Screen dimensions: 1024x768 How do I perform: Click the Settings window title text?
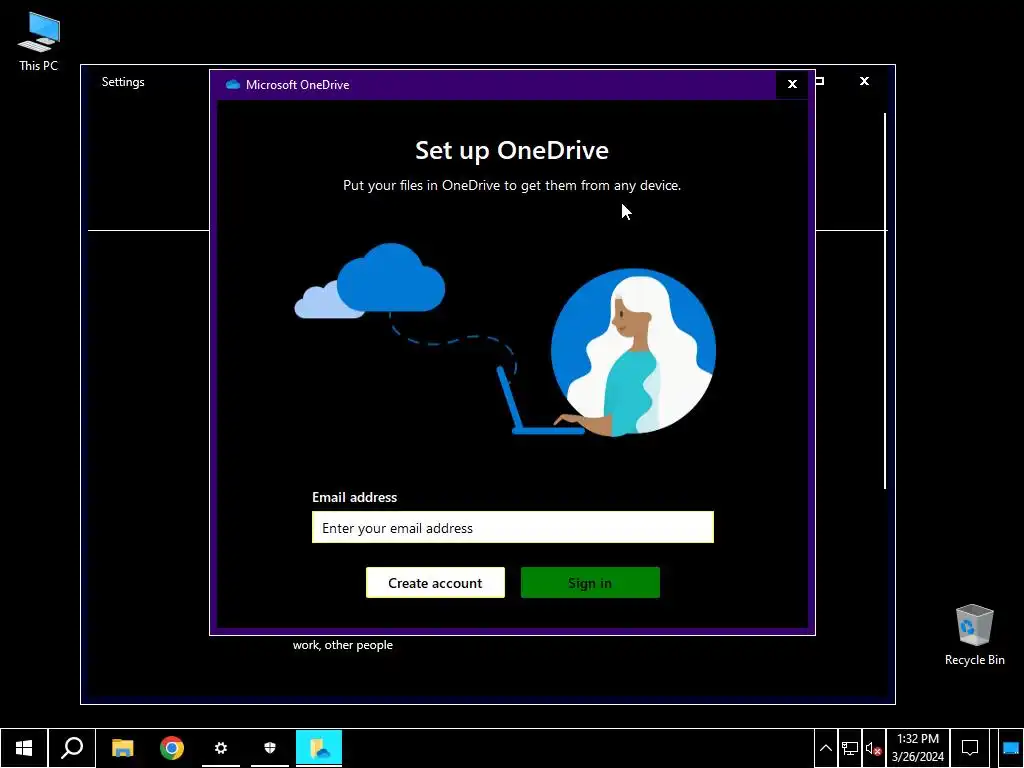pyautogui.click(x=123, y=82)
